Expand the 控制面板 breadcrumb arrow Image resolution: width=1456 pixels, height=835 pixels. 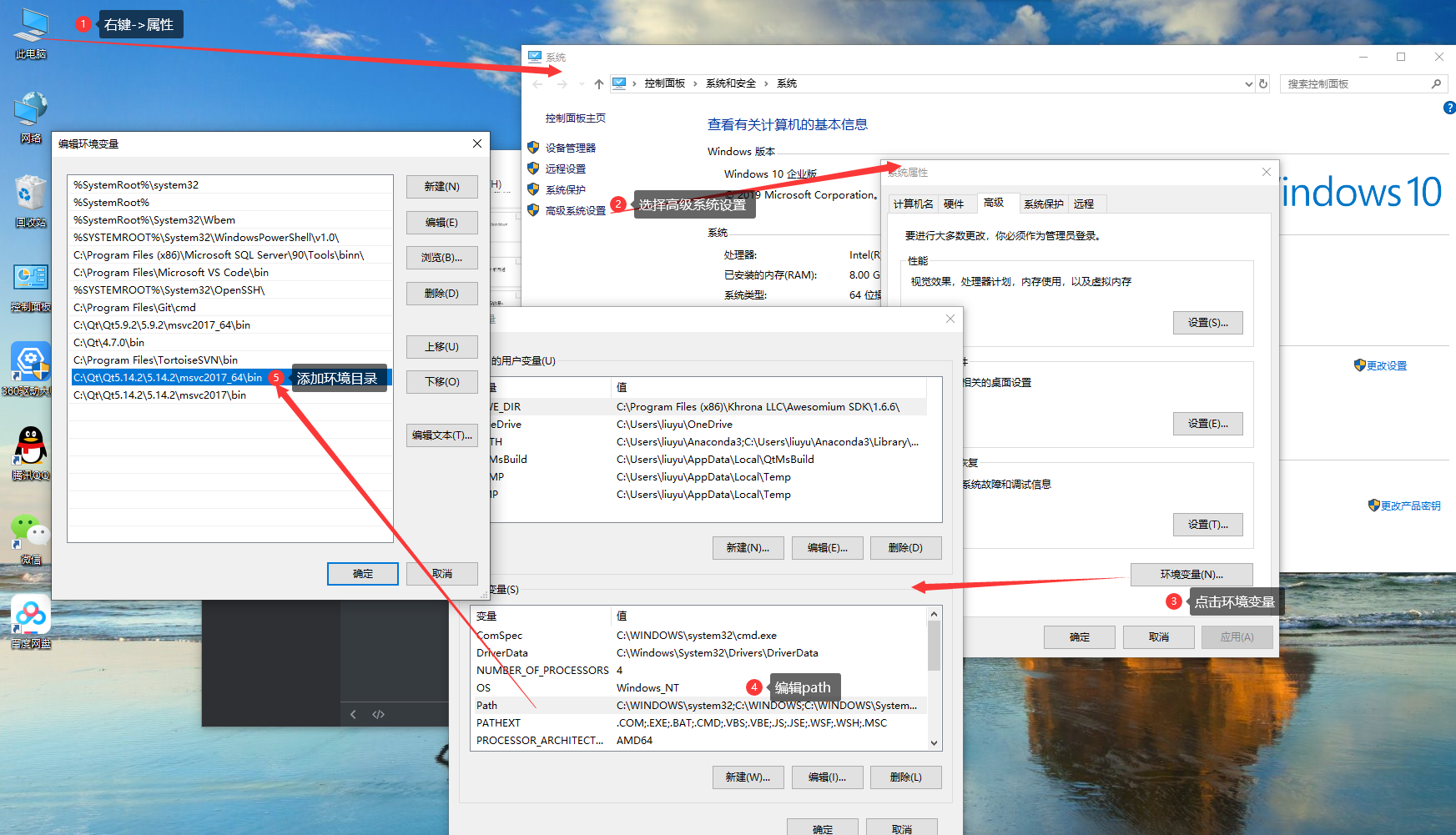click(x=693, y=83)
